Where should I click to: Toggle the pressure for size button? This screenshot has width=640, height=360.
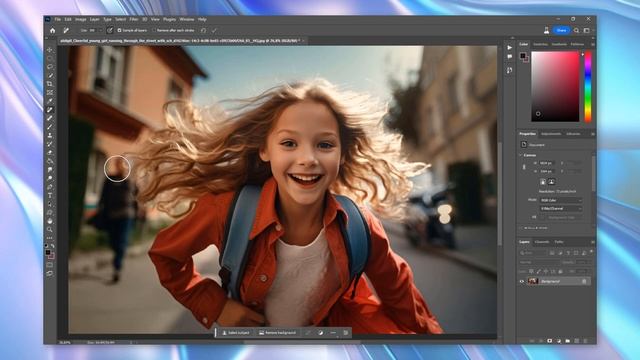(109, 31)
